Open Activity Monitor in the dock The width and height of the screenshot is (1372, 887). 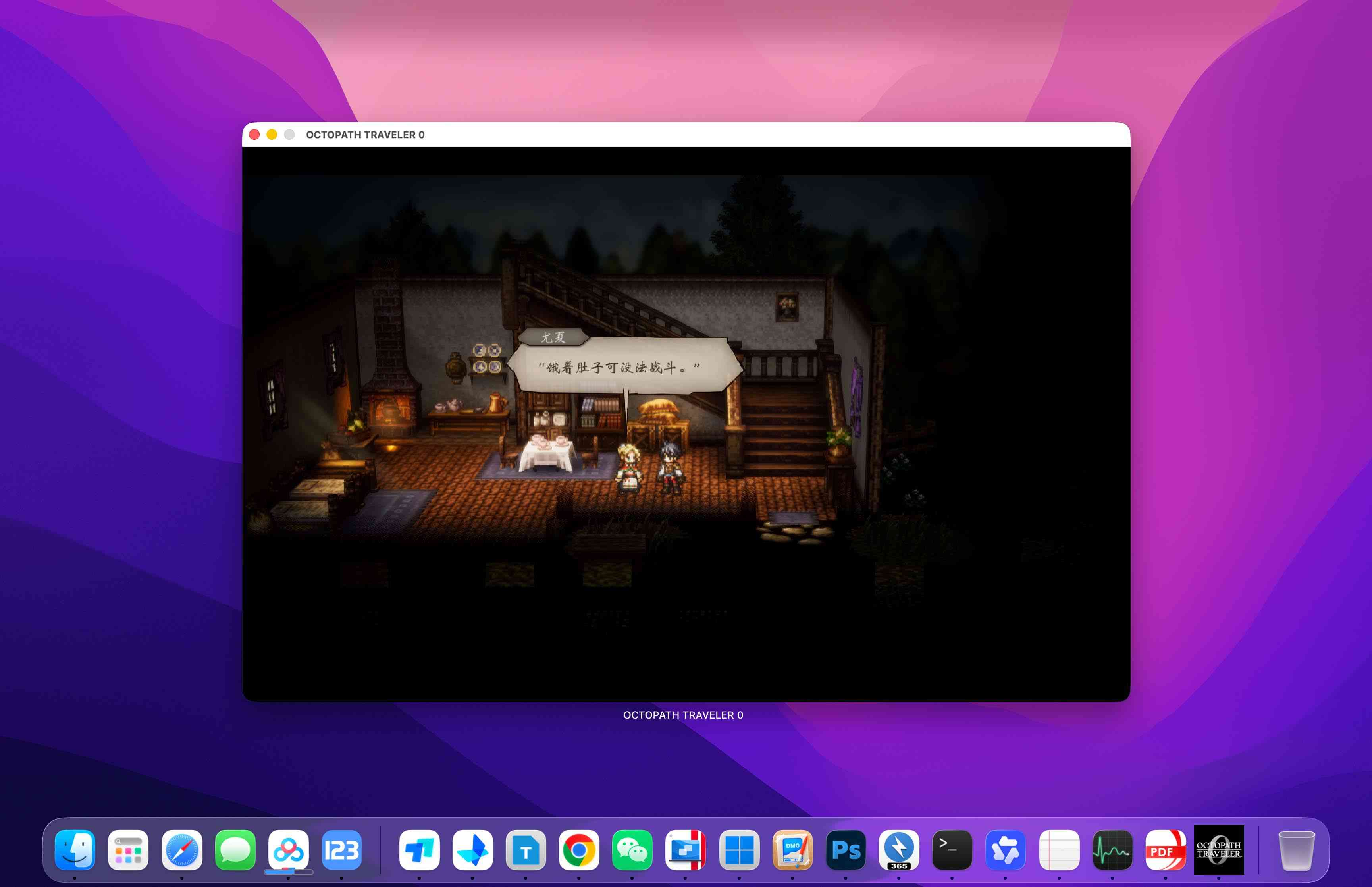(x=1112, y=850)
